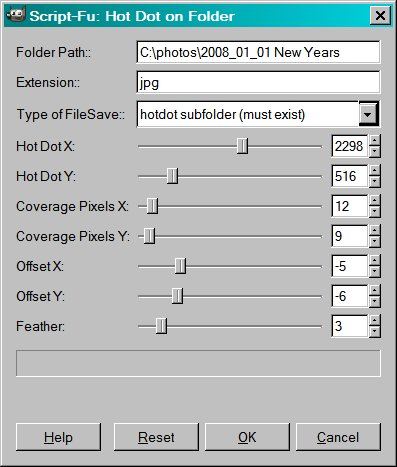Cancel the Hot Dot dialog
This screenshot has width=397, height=467.
338,437
